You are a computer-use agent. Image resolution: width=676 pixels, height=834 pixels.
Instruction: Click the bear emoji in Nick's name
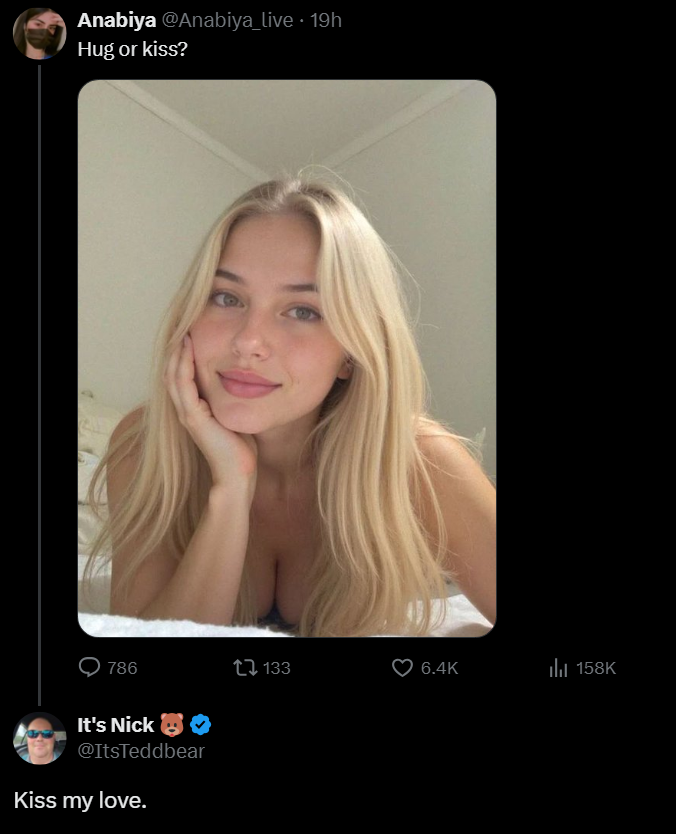point(173,725)
